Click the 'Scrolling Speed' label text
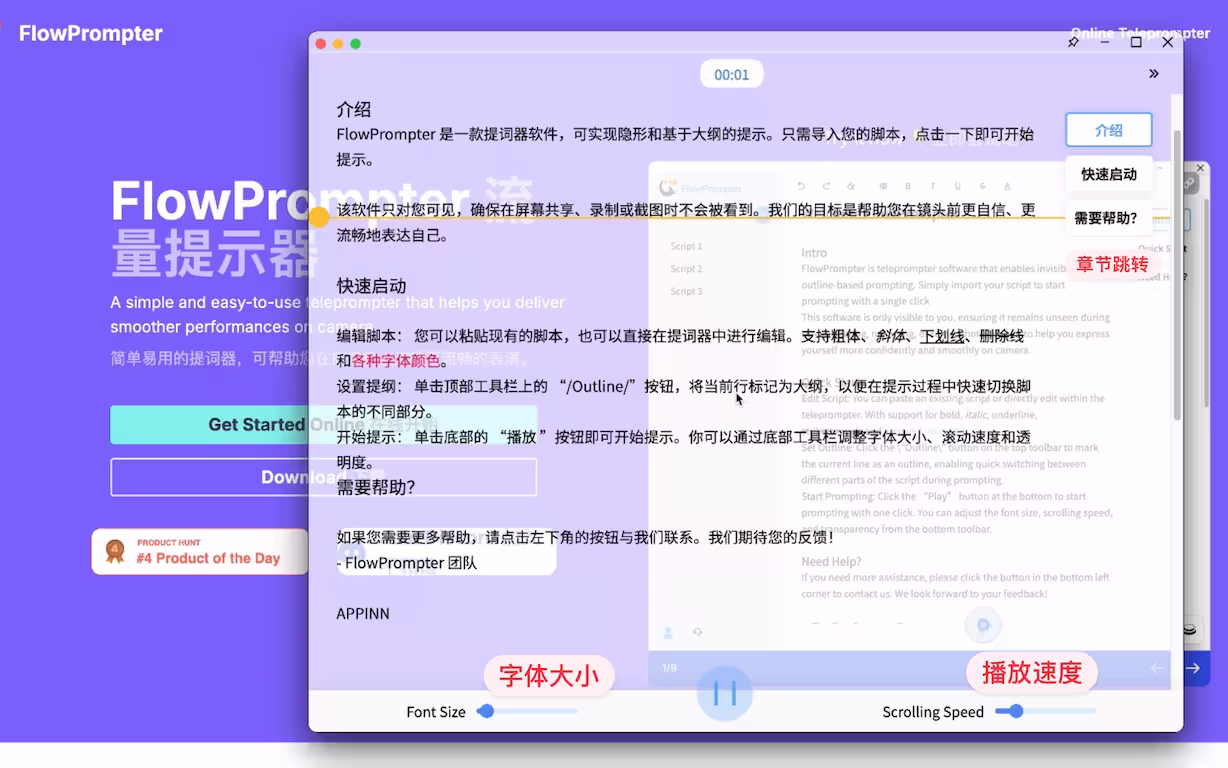Screen dimensions: 1228x768 pos(933,712)
